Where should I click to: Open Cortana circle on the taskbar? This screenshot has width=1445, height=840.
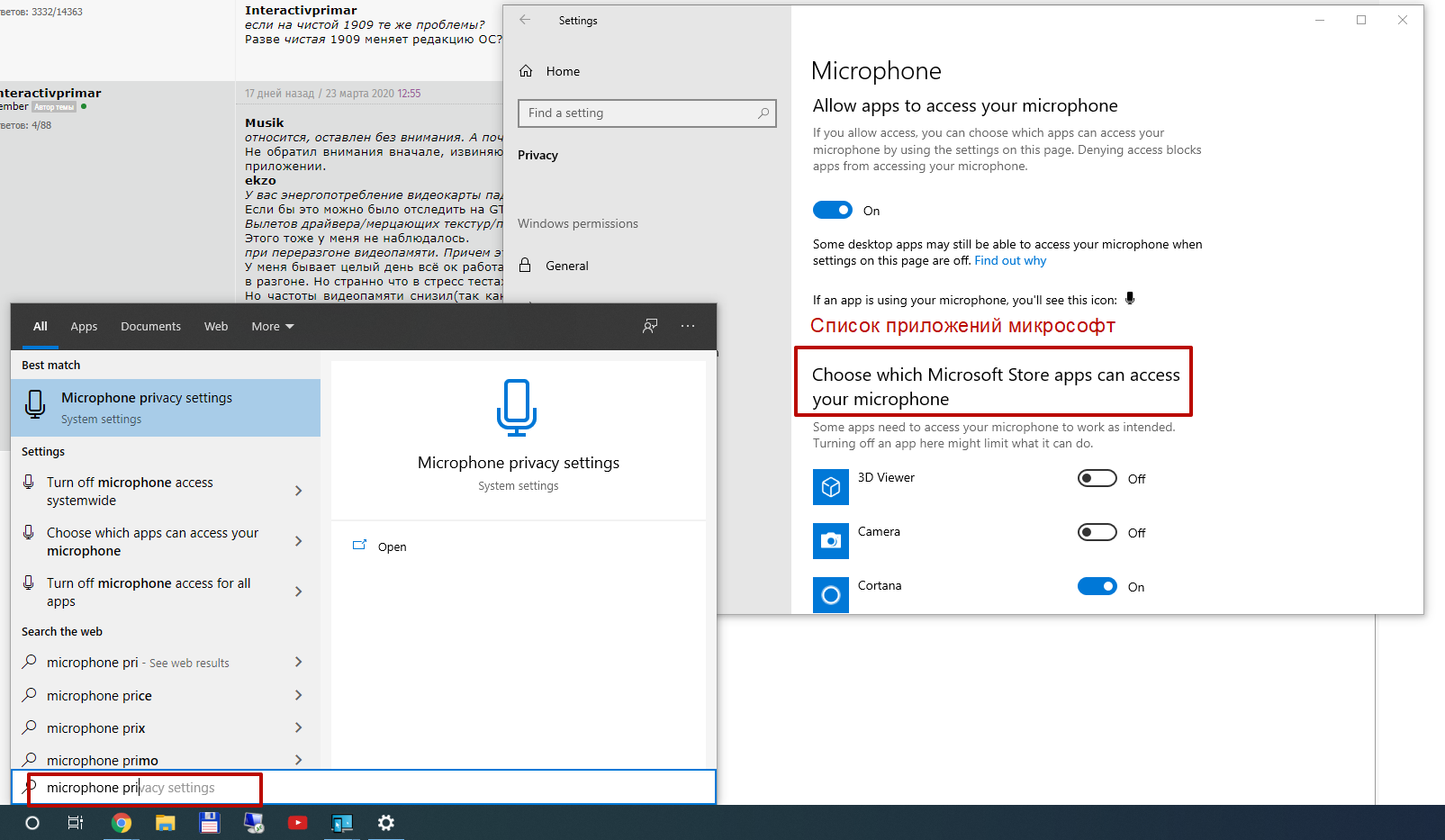point(32,823)
